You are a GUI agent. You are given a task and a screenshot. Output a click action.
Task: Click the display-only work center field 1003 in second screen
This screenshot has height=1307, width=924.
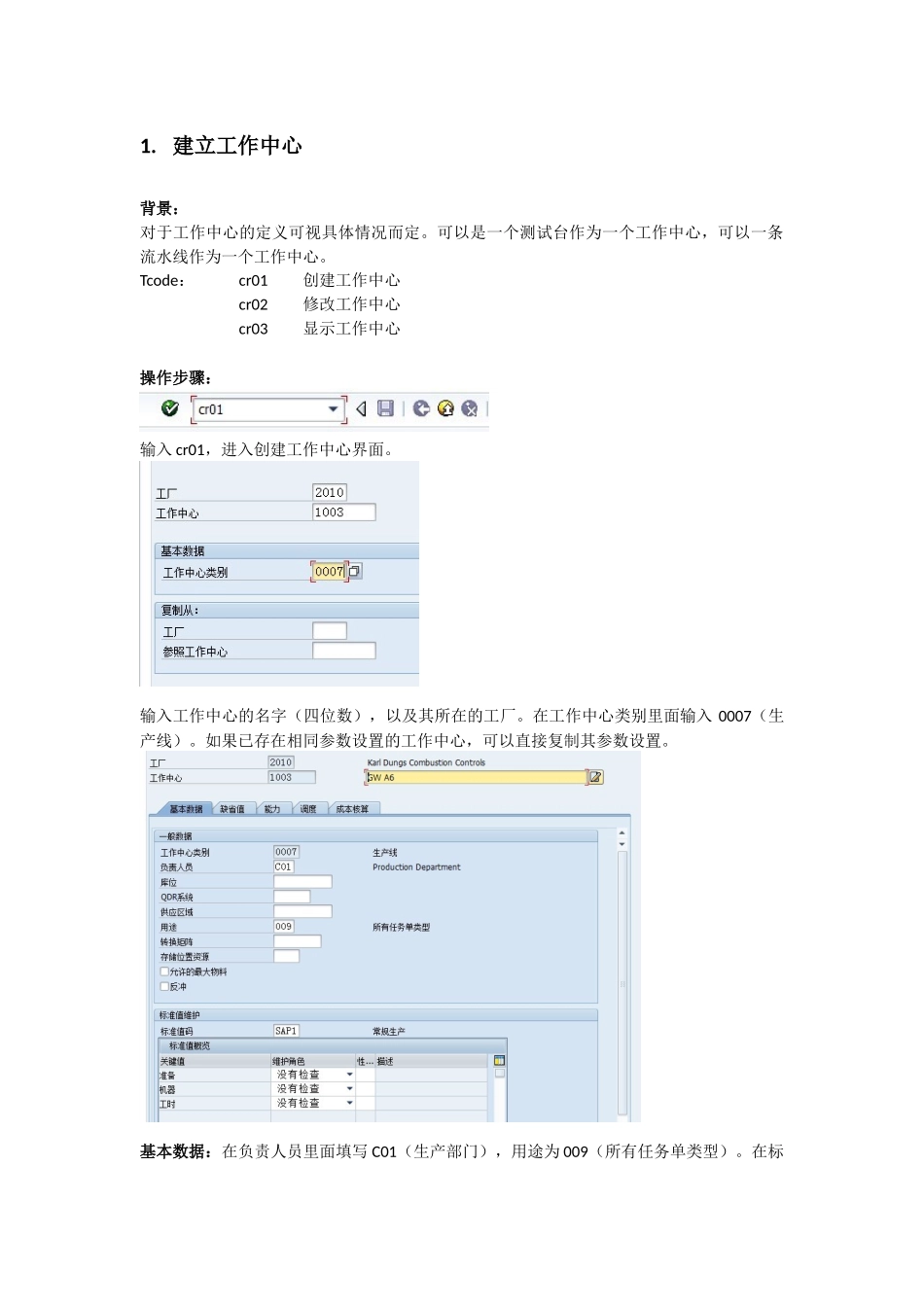coord(292,777)
